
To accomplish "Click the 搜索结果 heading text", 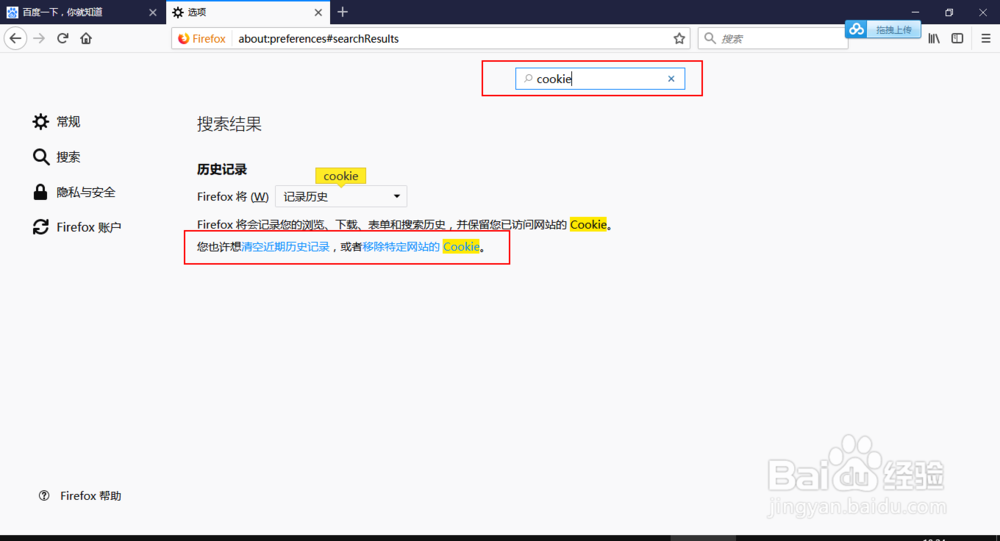I will point(230,124).
